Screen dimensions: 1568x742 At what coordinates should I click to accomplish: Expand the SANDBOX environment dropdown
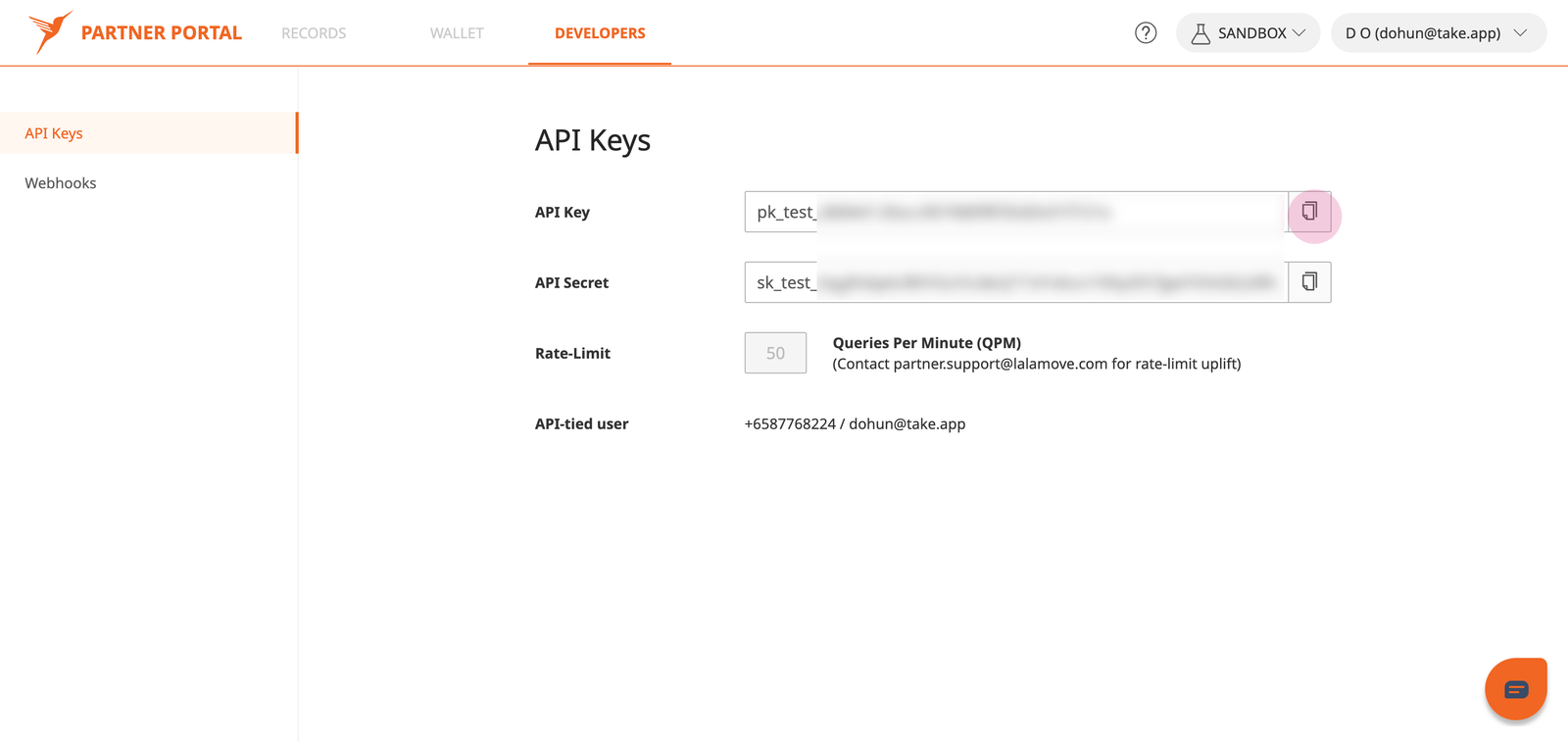click(x=1248, y=33)
